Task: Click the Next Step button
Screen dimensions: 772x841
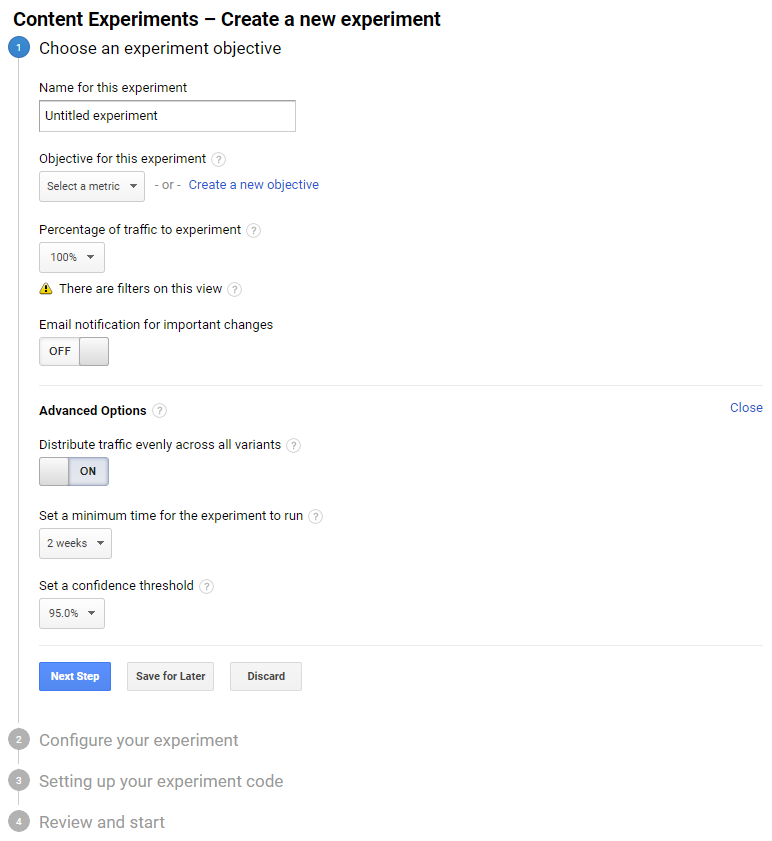Action: tap(74, 676)
